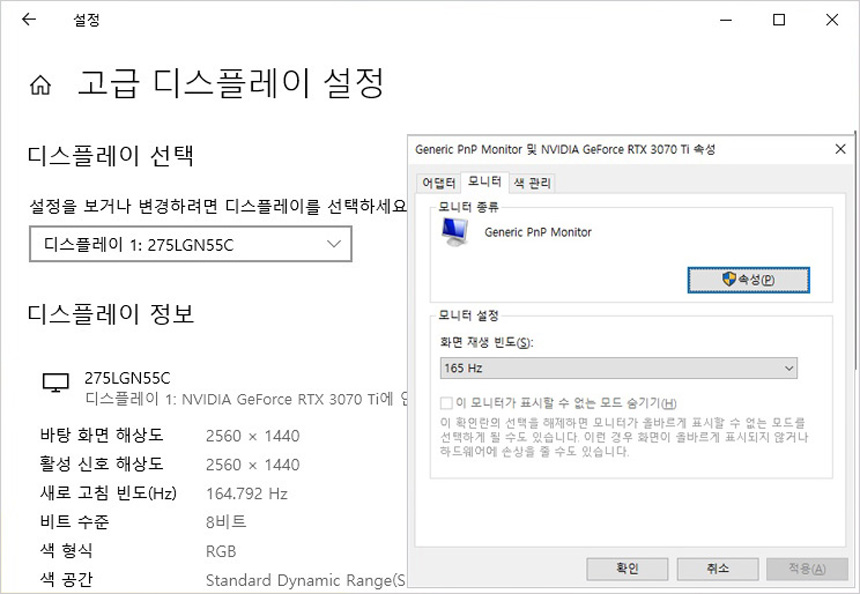Screen dimensions: 860x594
Task: Toggle the 이 모니터가 표시할 수 없는 모드 숨기기 checkbox
Action: (x=446, y=403)
